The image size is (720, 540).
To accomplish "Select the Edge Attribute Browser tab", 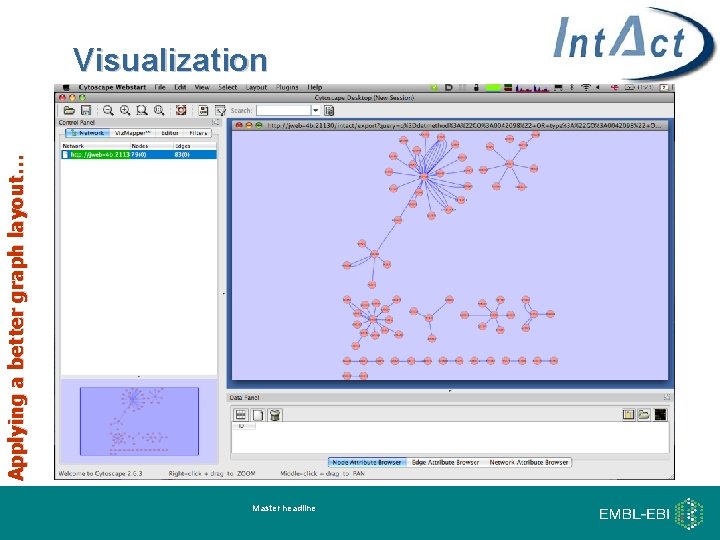I will click(x=445, y=462).
